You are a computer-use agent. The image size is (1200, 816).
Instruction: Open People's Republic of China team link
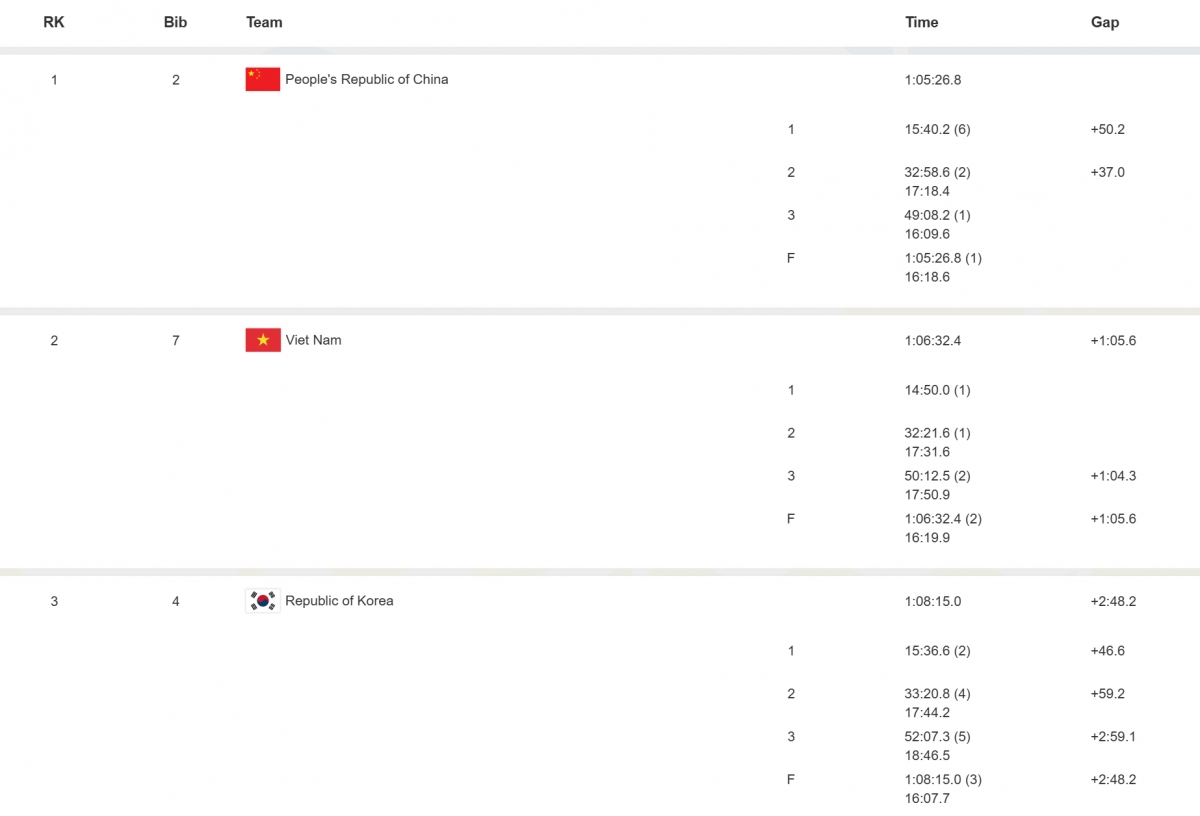tap(366, 79)
